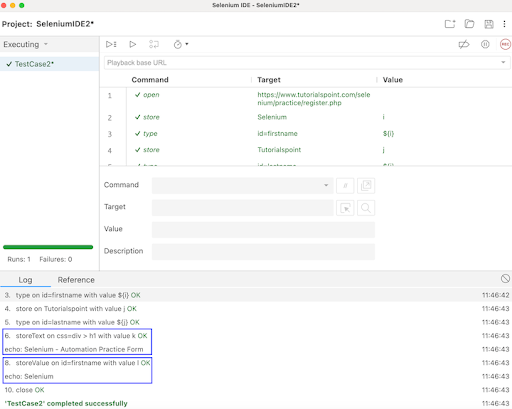Viewport: 512px width, 409px height.
Task: Select target in page picker icon
Action: coord(345,208)
